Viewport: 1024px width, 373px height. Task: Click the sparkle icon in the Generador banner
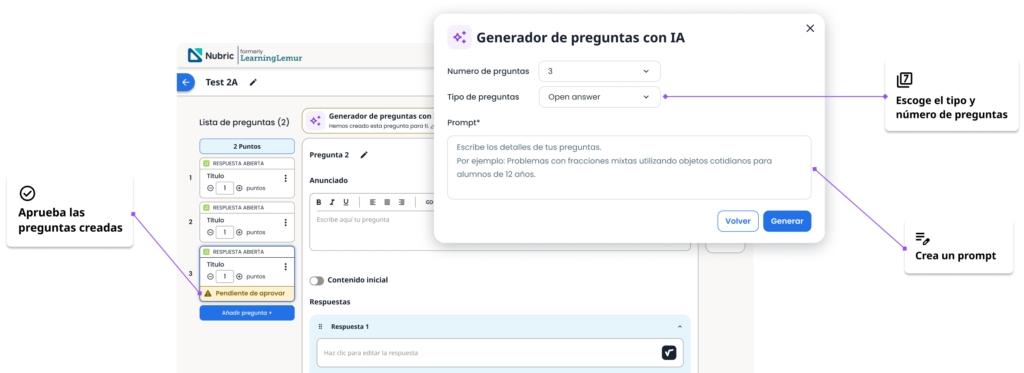coord(315,120)
